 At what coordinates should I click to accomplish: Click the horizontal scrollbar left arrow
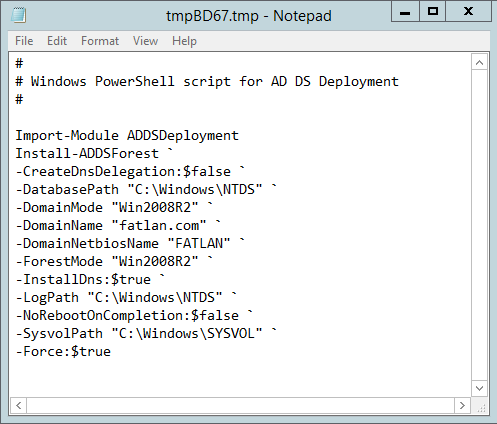[x=19, y=405]
